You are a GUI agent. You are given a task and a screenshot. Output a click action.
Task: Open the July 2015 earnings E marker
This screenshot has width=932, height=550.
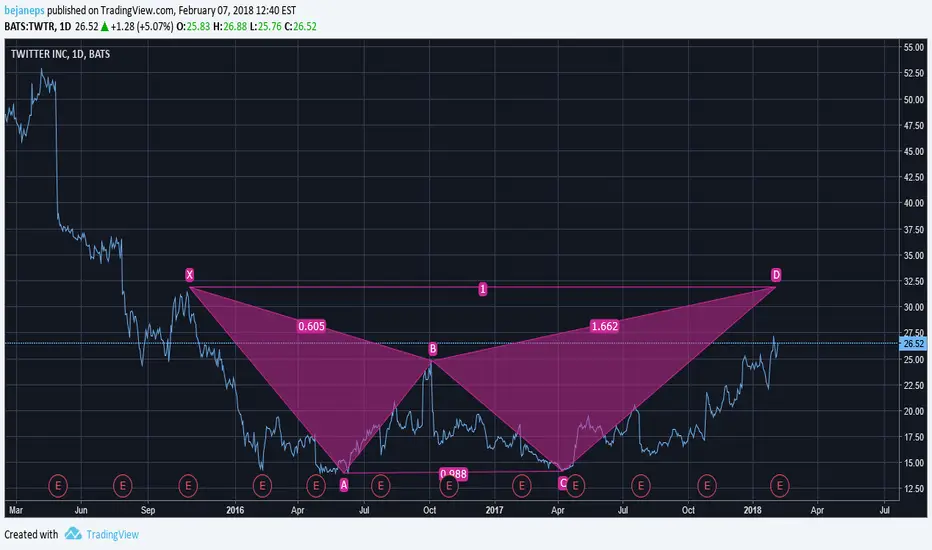(x=122, y=486)
